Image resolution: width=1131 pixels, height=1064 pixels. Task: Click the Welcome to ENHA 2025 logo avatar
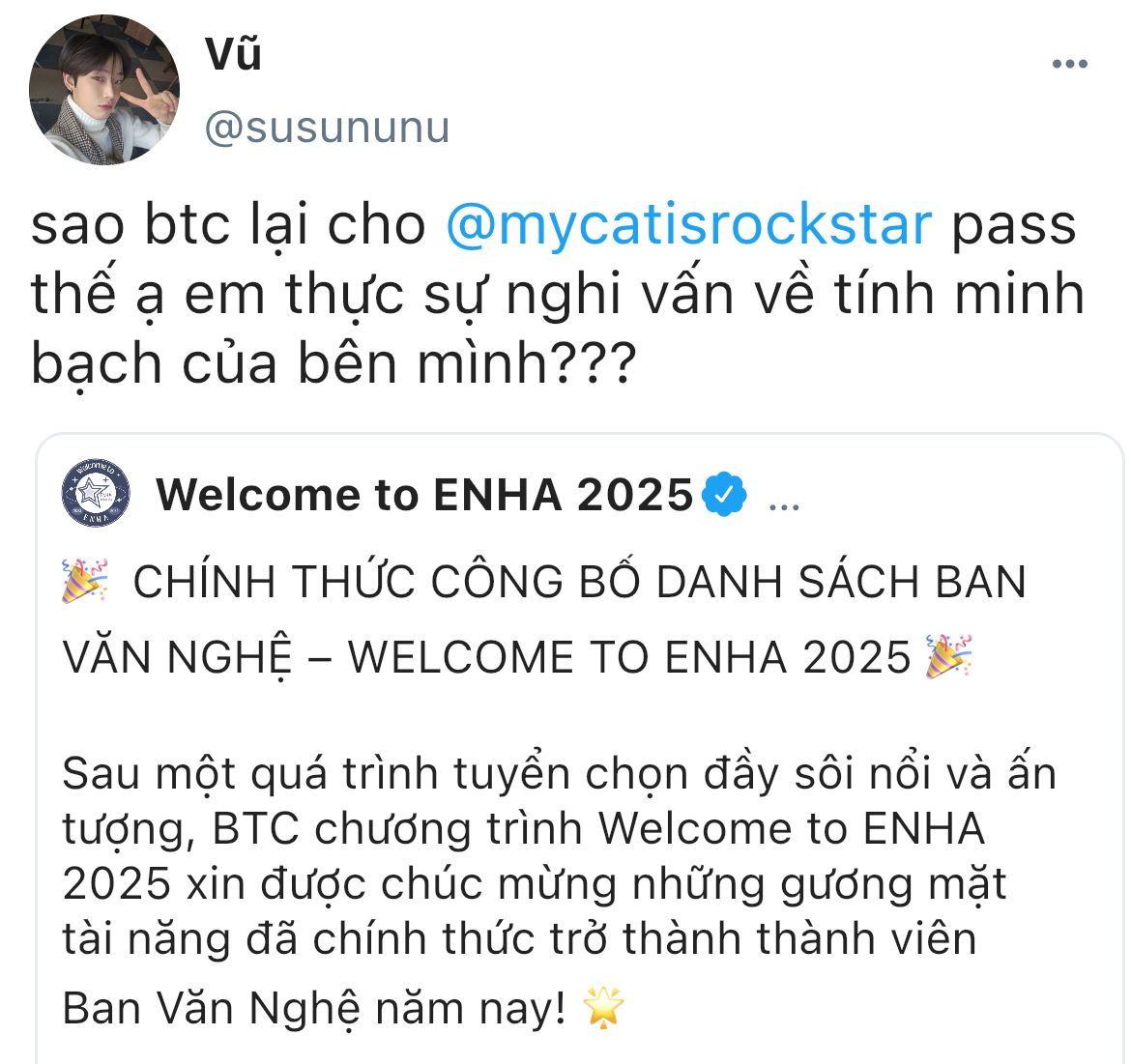tap(96, 493)
